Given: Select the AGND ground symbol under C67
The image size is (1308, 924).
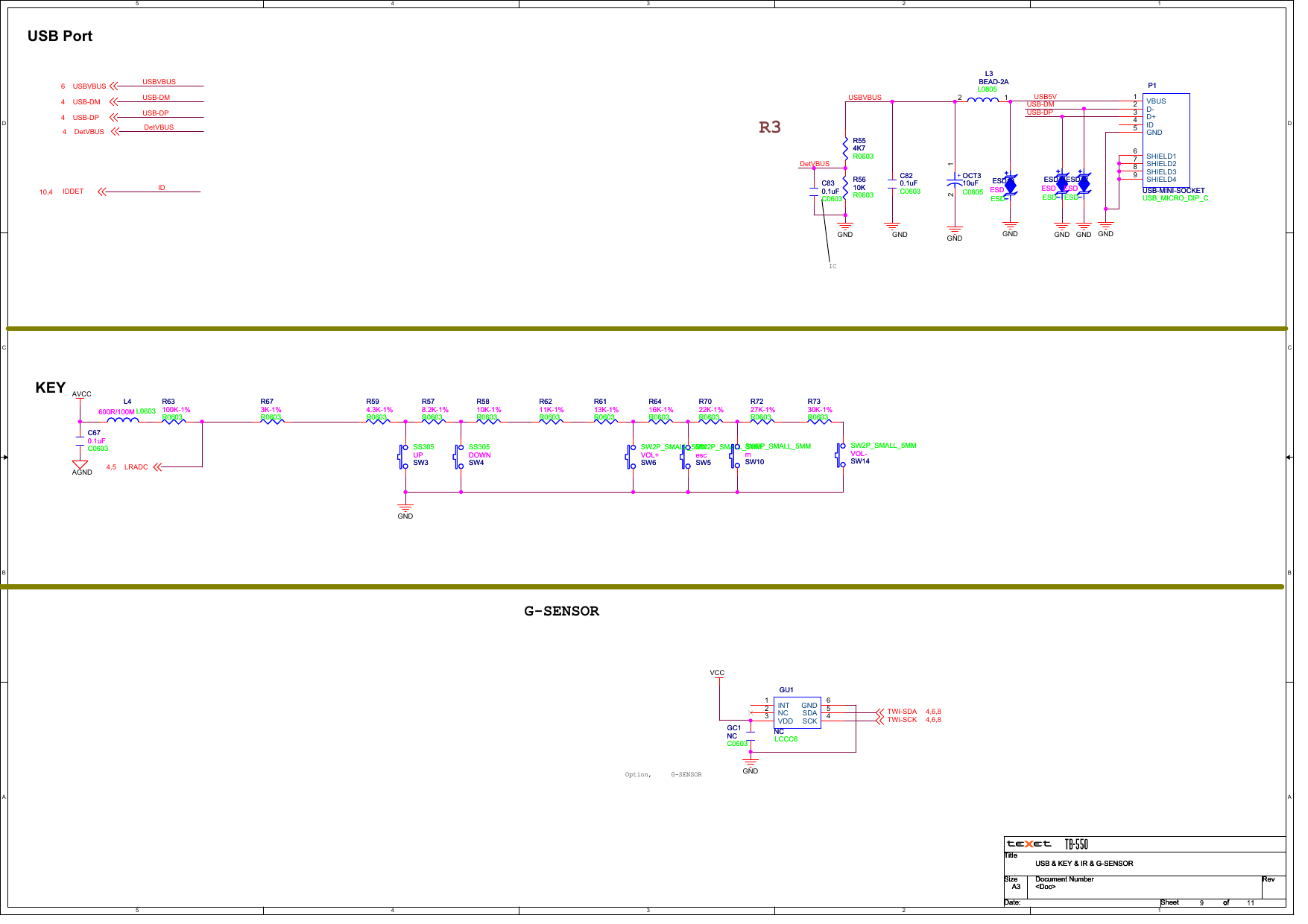Looking at the screenshot, I should point(80,464).
